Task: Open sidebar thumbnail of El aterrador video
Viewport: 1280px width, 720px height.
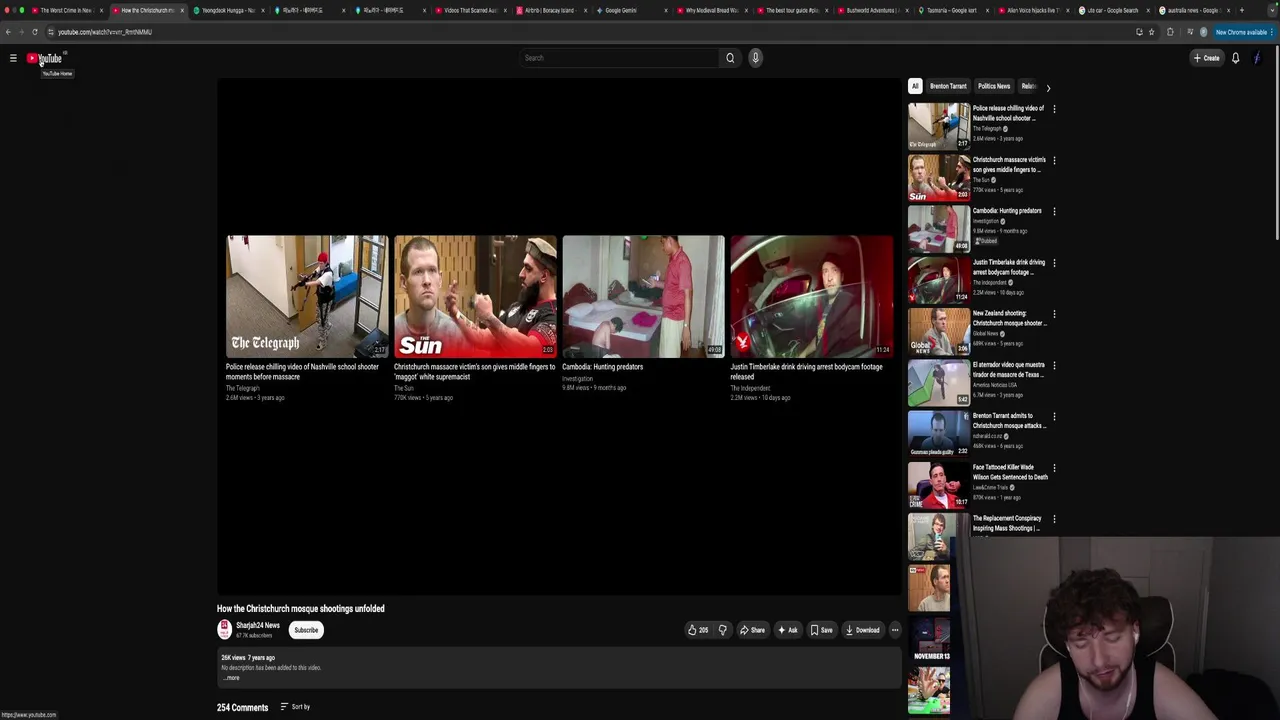Action: point(939,382)
